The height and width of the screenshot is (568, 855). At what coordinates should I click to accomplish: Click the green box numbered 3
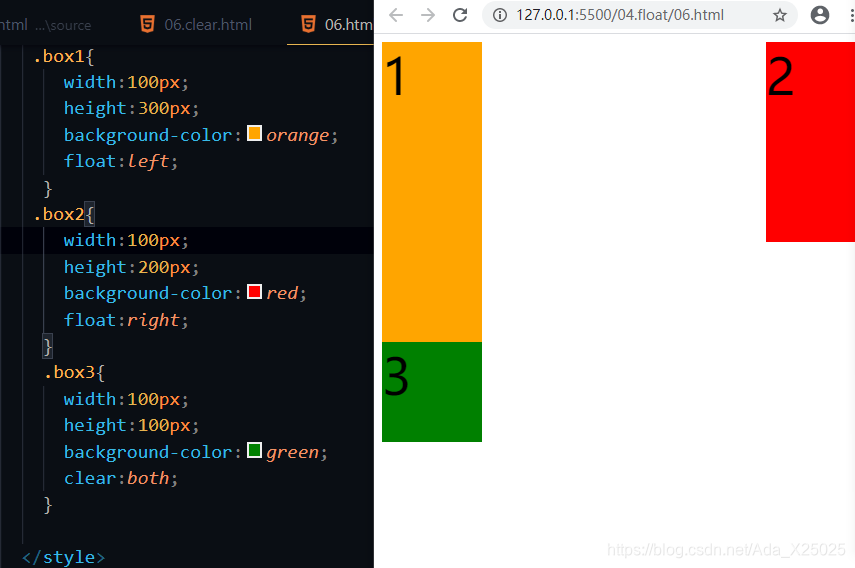tap(432, 392)
